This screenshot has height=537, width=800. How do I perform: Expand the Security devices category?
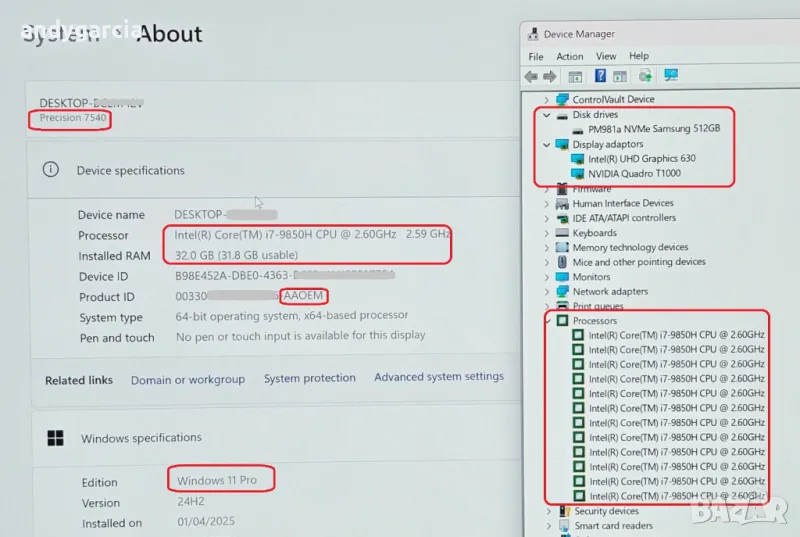tap(548, 511)
